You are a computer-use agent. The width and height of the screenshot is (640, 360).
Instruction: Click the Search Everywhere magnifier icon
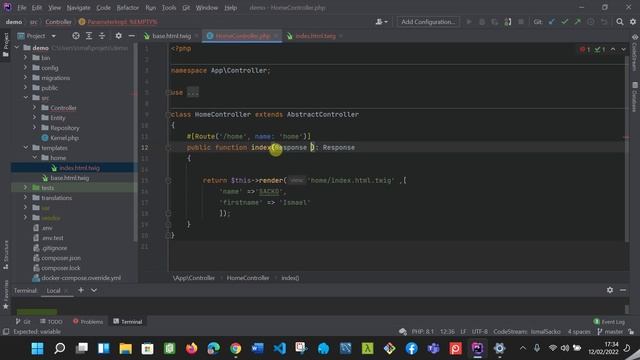click(620, 22)
